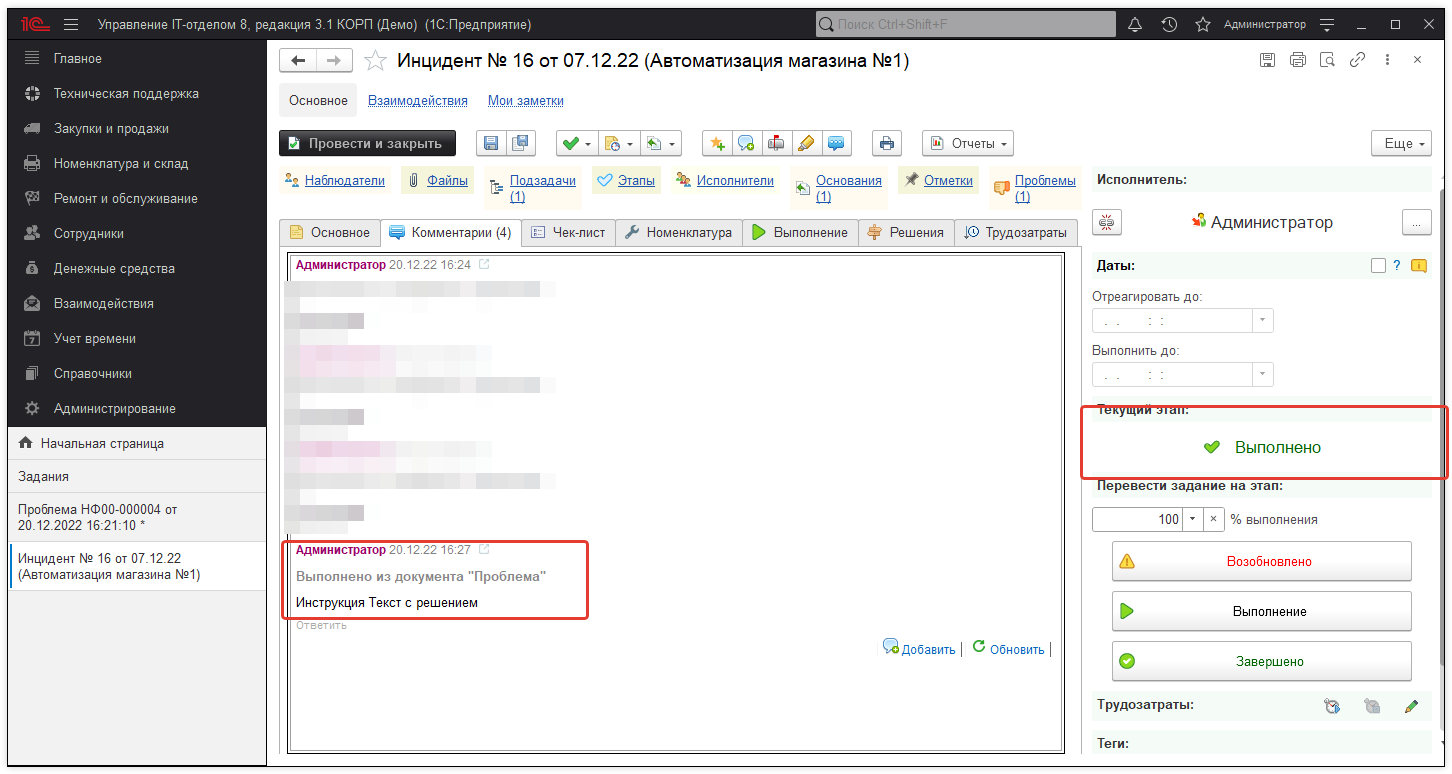The image size is (1452, 774).
Task: Click the star favorites icon next to title
Action: [x=375, y=61]
